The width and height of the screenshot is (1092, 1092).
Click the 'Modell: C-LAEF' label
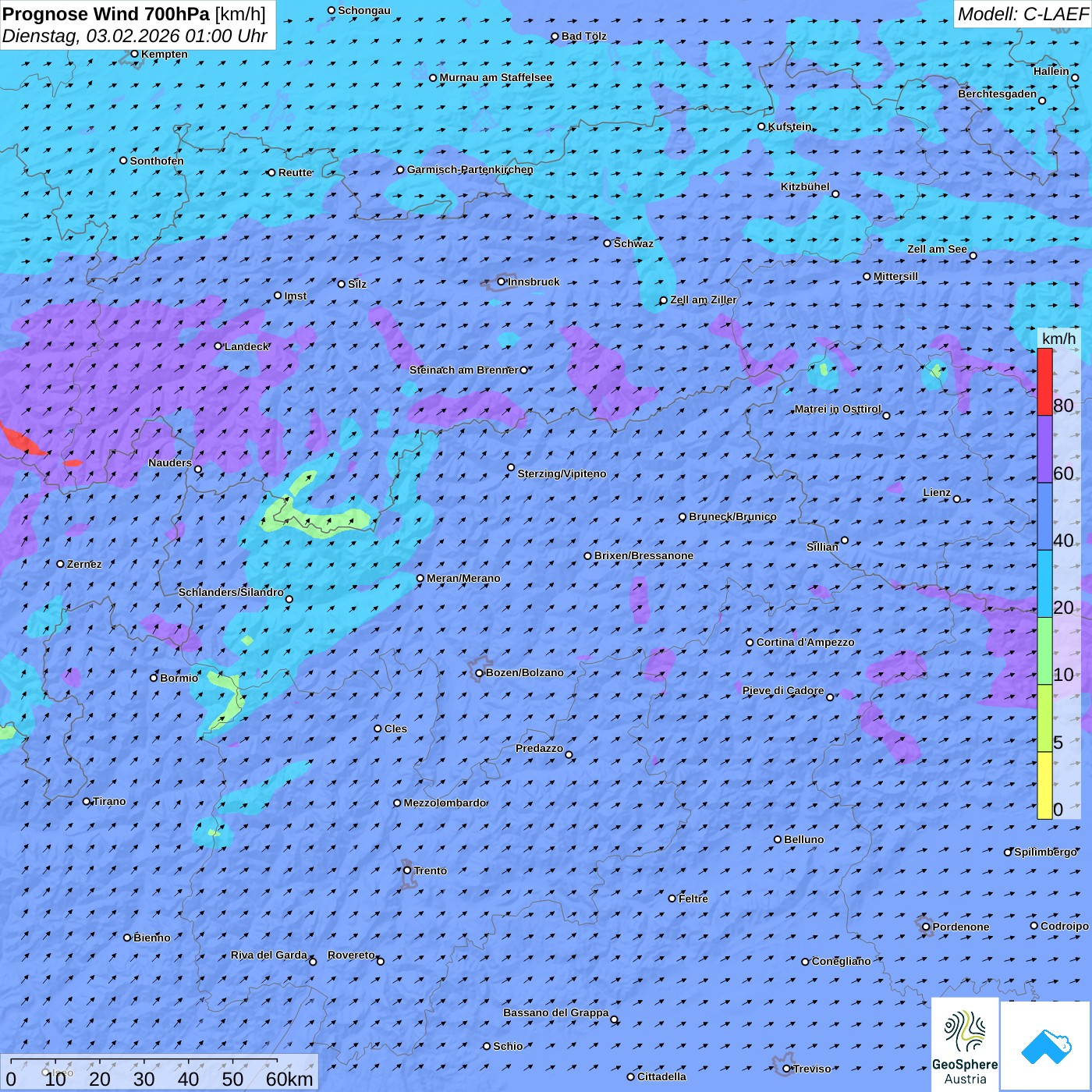pyautogui.click(x=1023, y=14)
